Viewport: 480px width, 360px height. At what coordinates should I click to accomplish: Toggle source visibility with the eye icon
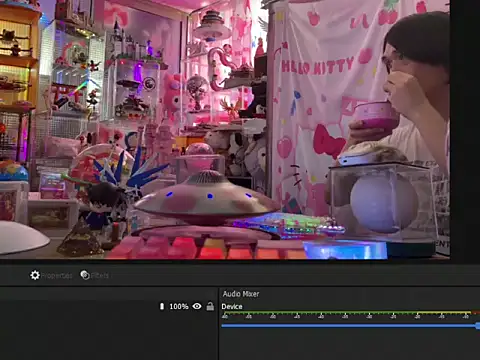(x=197, y=306)
